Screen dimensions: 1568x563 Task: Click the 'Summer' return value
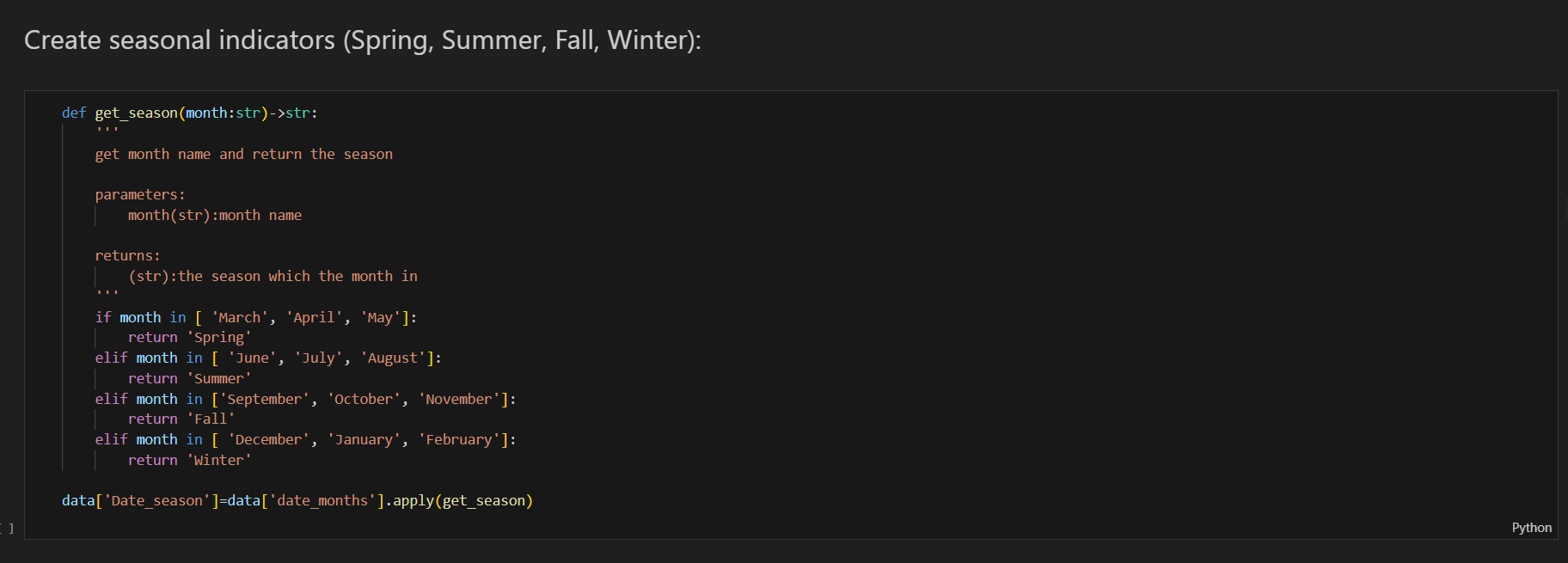pos(219,379)
